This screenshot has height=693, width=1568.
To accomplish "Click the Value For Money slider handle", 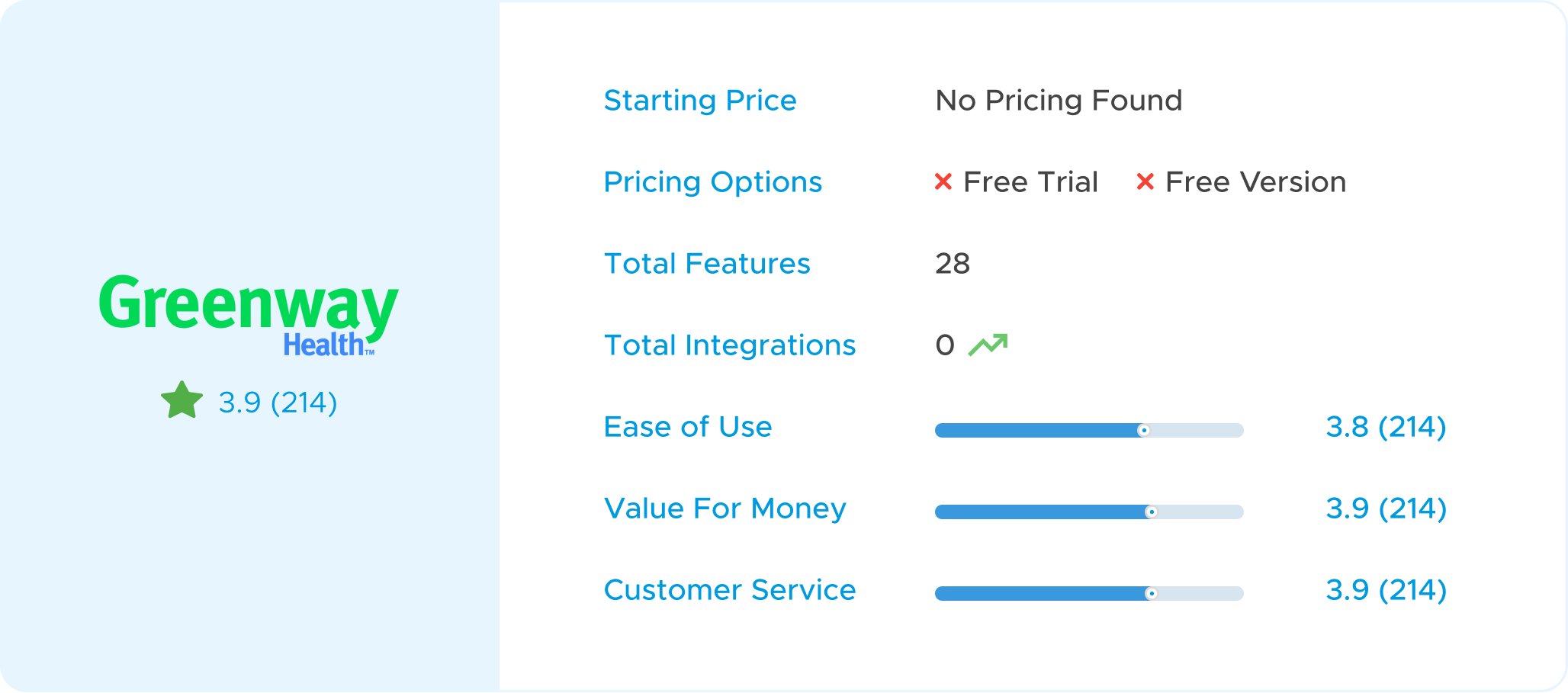I will 1152,512.
